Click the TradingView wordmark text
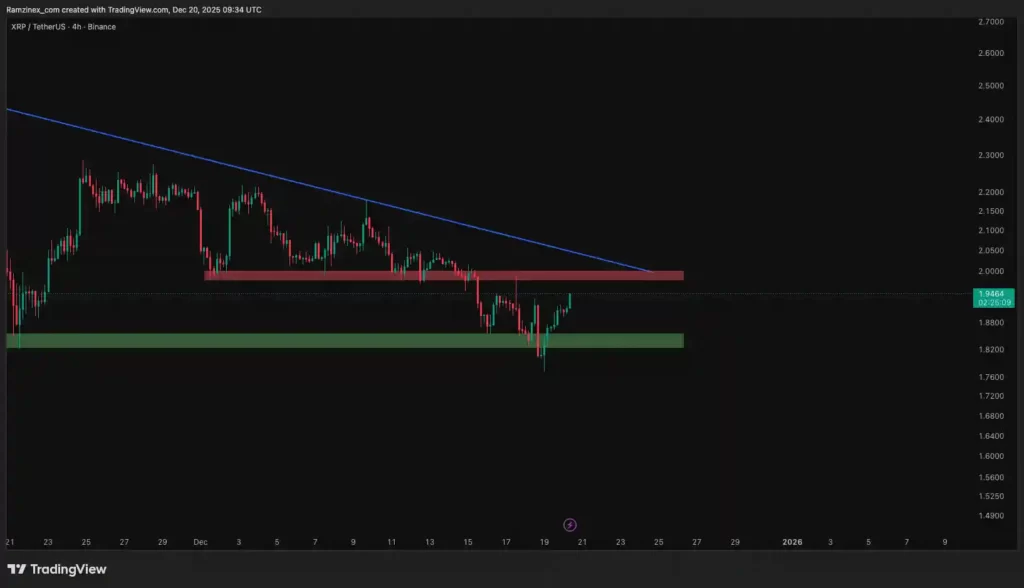Screen dimensions: 1024x588 [70, 569]
